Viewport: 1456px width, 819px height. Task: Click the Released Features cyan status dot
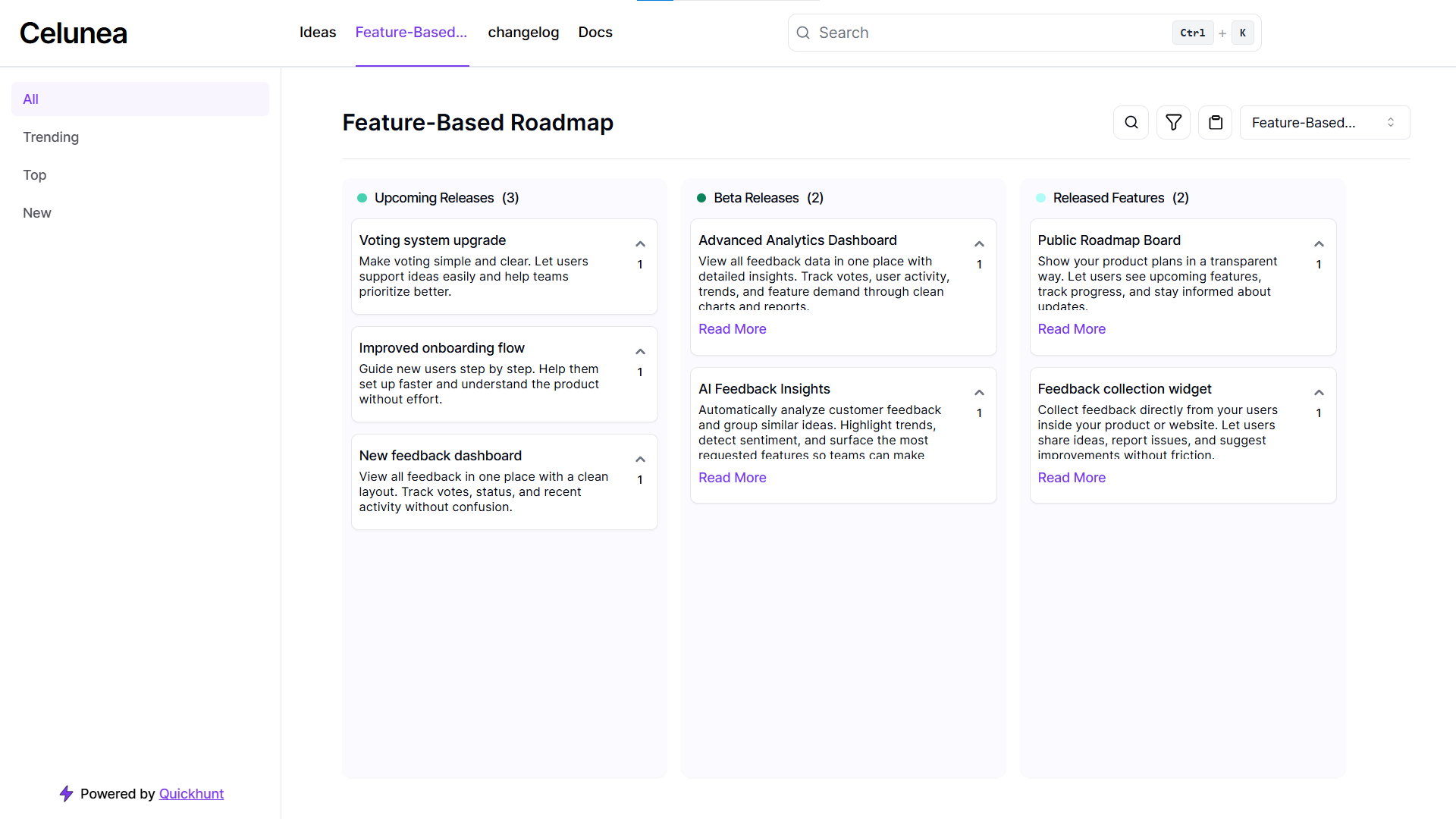coord(1040,198)
